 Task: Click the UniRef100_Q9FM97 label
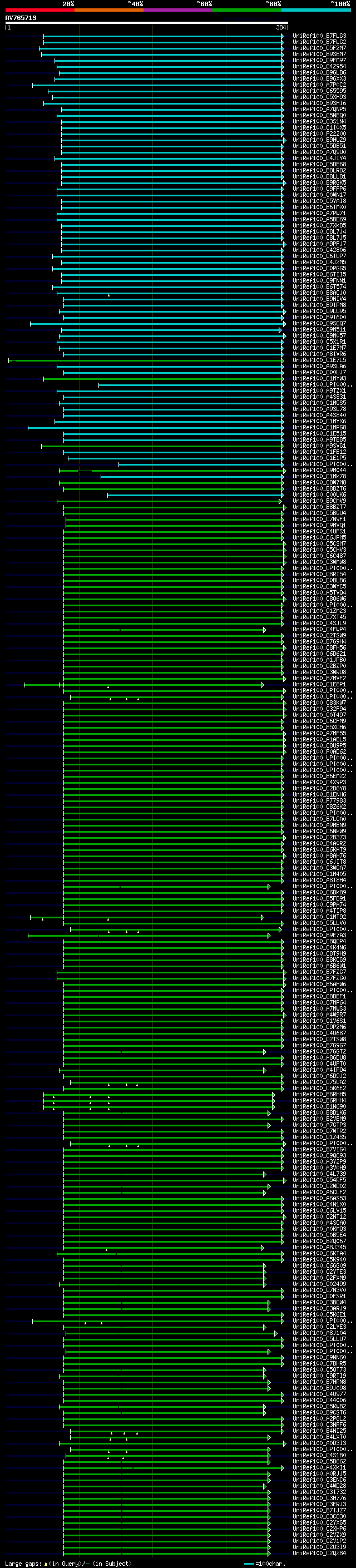[x=319, y=60]
